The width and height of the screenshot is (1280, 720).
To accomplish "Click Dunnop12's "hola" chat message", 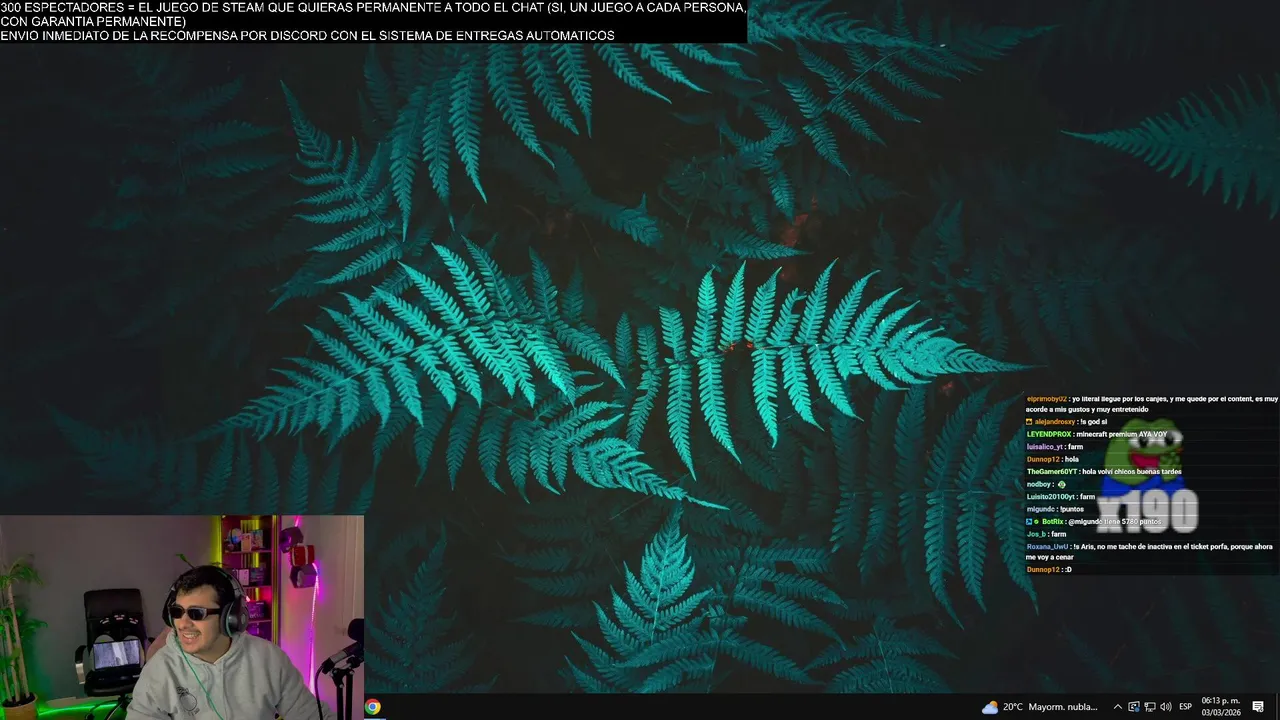I will pyautogui.click(x=1071, y=459).
